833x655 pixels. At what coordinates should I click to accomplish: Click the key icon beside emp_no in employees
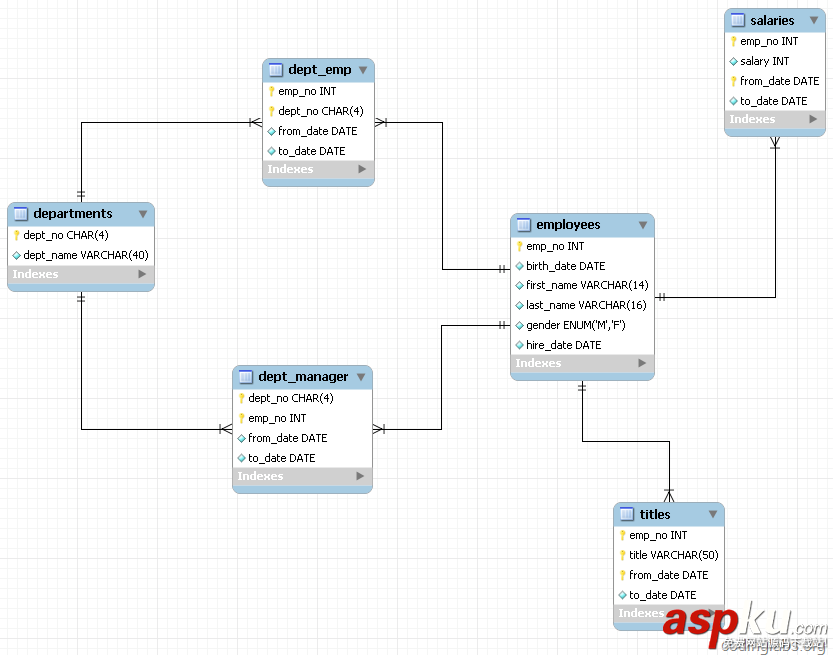pos(521,246)
